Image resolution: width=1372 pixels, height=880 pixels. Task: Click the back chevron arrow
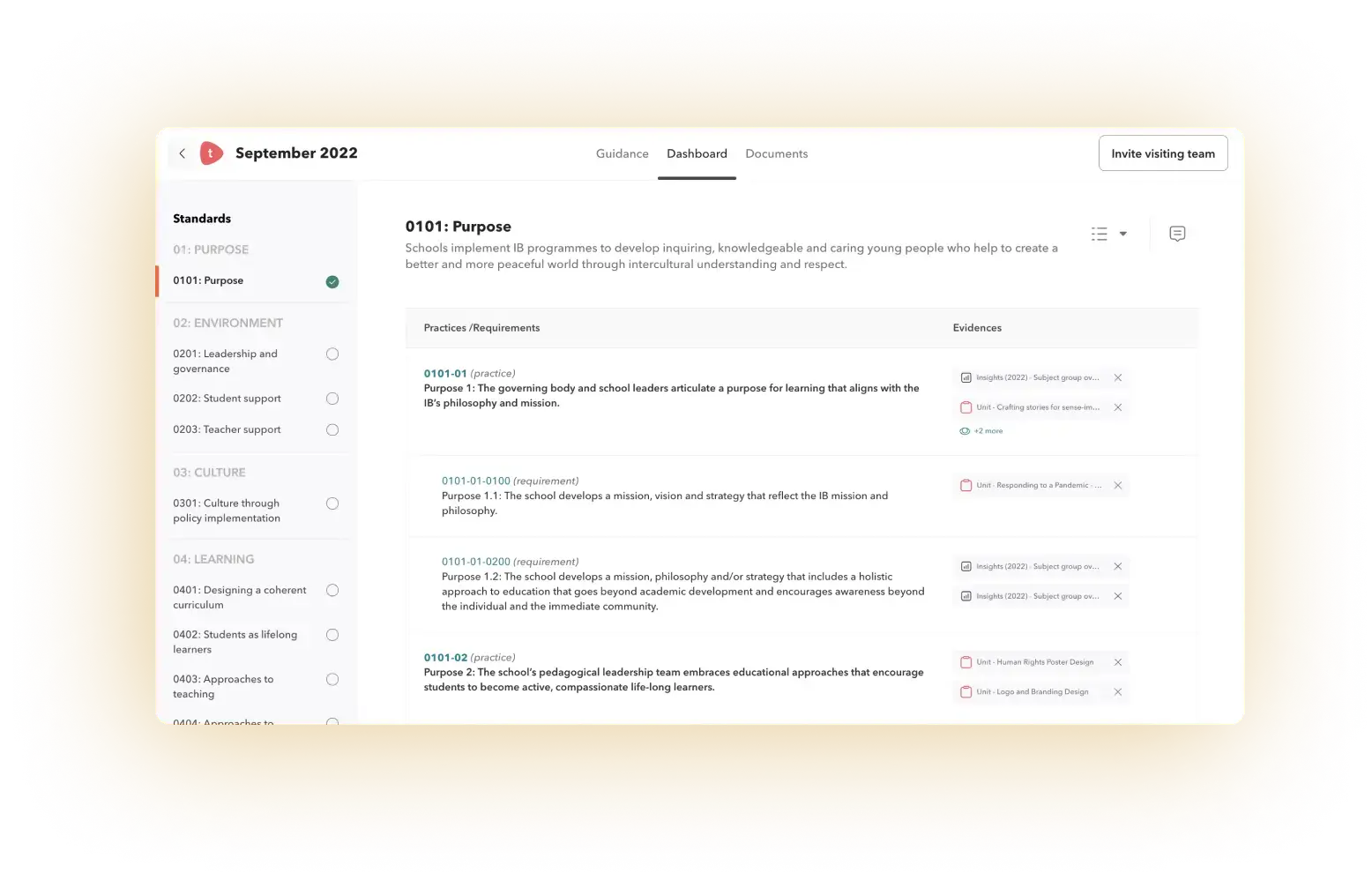(182, 153)
